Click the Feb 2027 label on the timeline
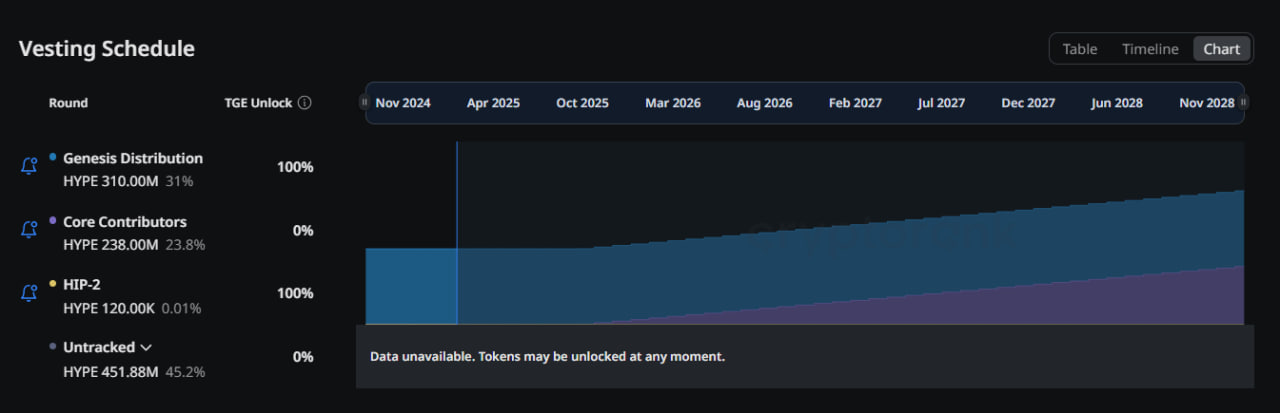 point(855,103)
